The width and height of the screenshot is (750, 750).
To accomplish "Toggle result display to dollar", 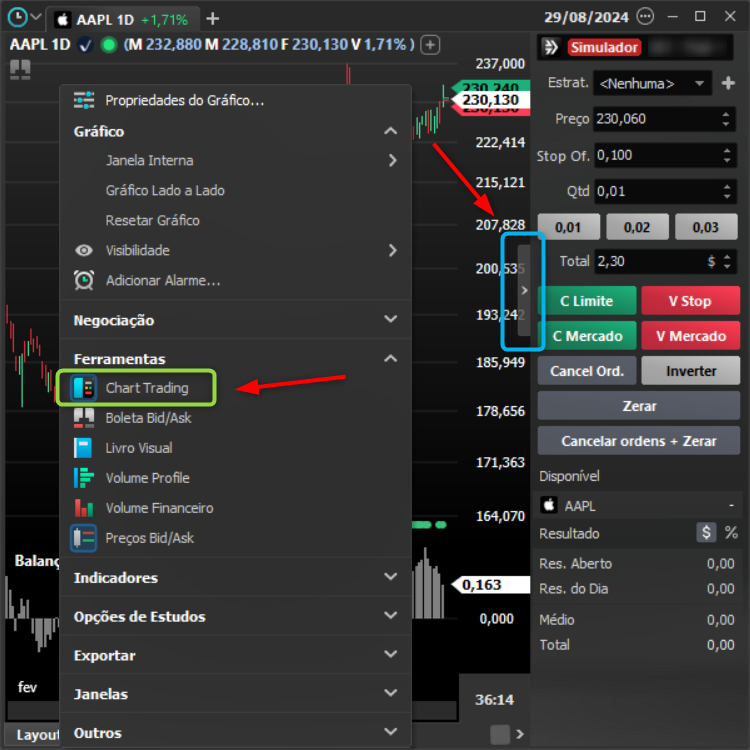I will click(707, 533).
